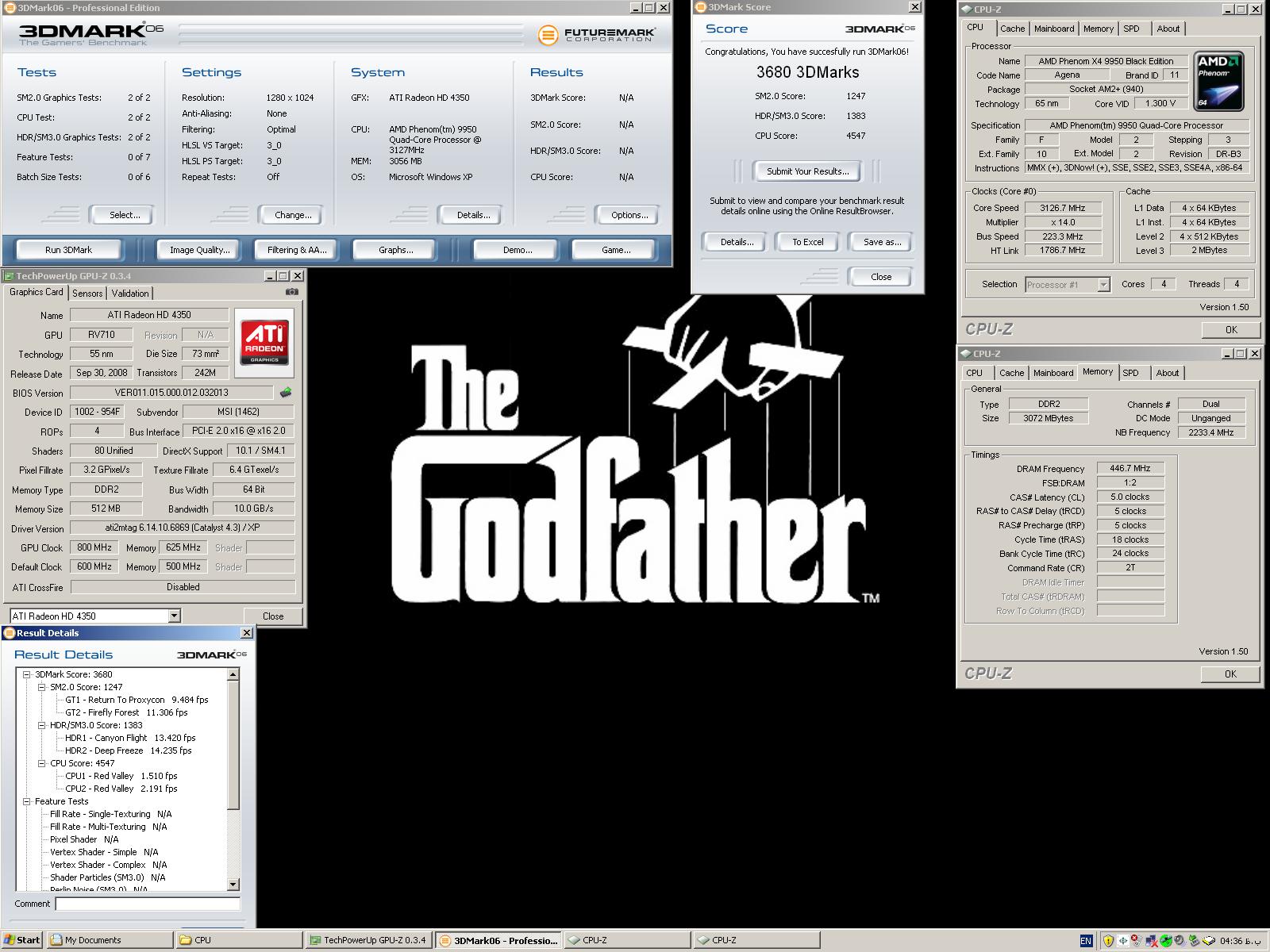The height and width of the screenshot is (952, 1270).
Task: Switch to CPU tab in lower CPU-Z
Action: pos(975,373)
